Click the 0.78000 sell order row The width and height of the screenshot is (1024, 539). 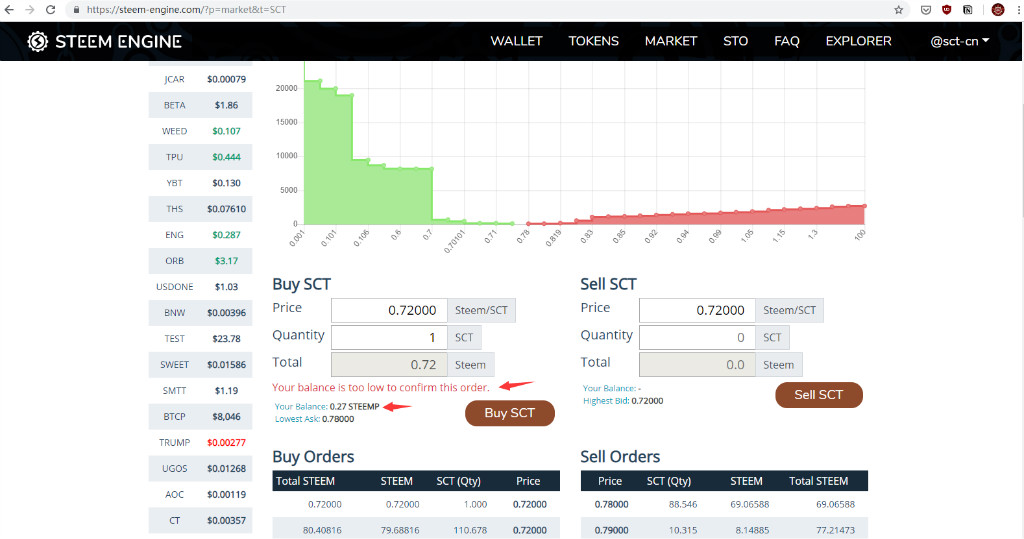pyautogui.click(x=724, y=504)
